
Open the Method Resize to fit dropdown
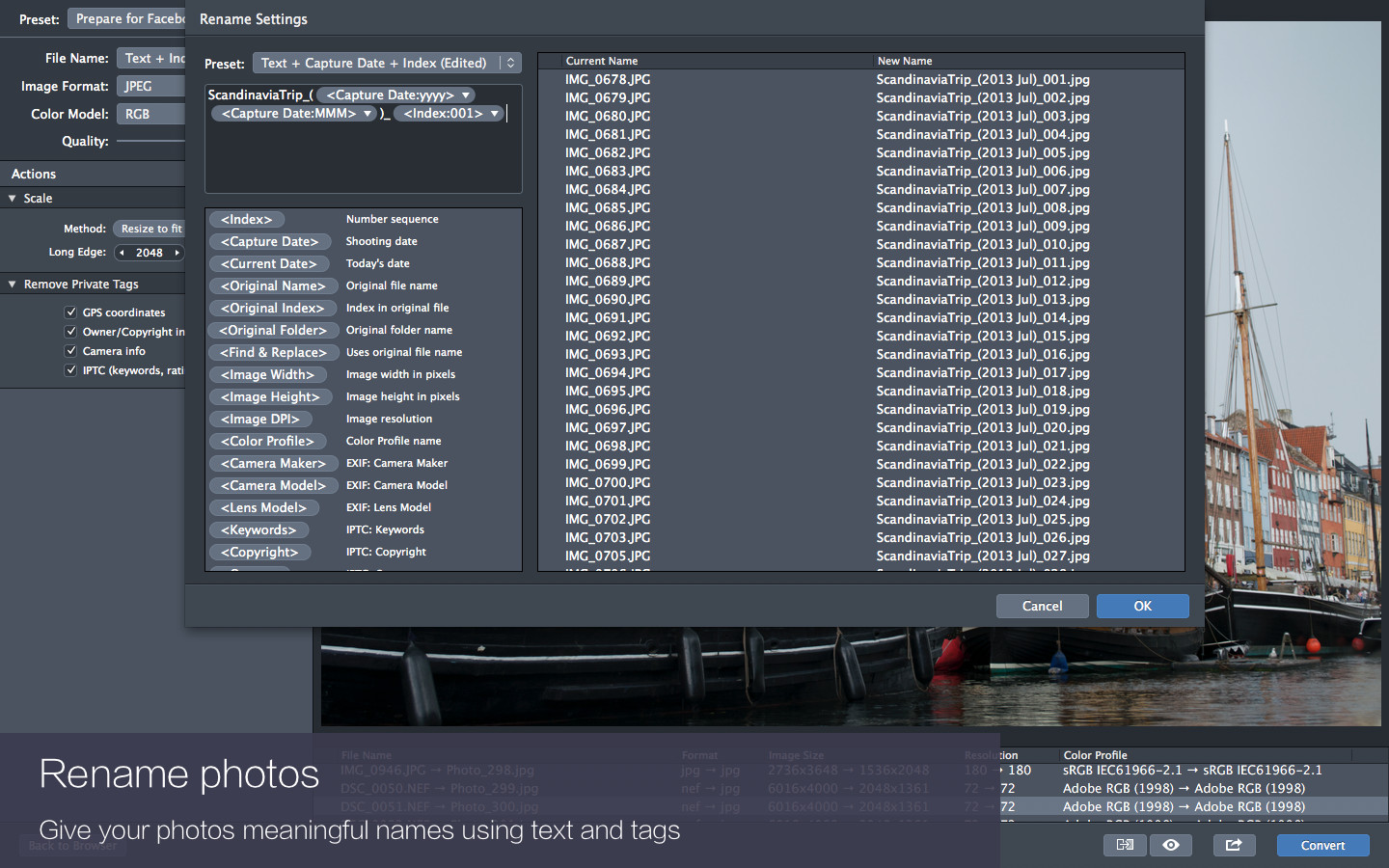click(149, 229)
